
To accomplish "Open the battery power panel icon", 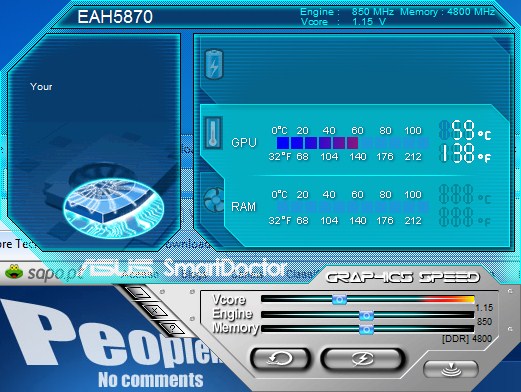I will 214,64.
